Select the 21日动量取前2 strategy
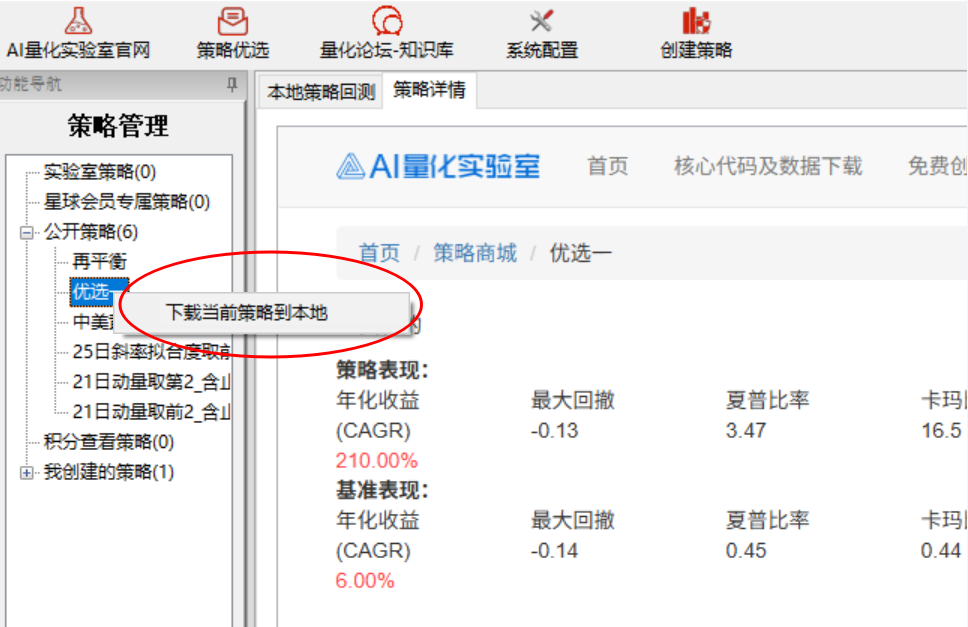This screenshot has width=968, height=627. coord(151,412)
